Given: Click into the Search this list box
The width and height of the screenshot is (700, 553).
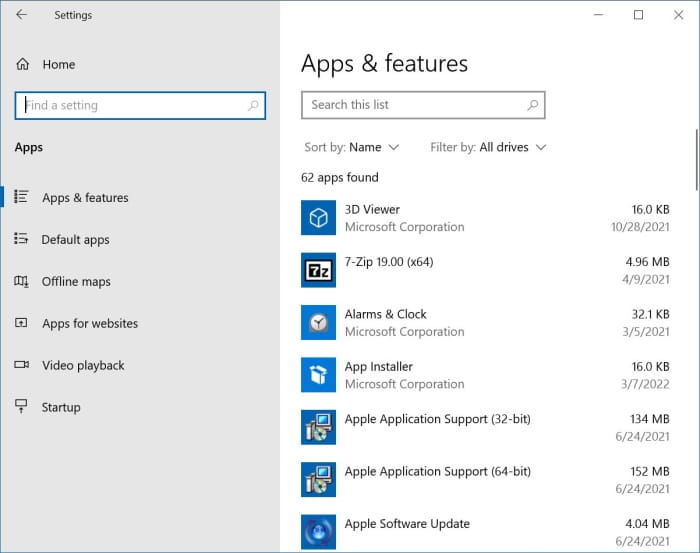Looking at the screenshot, I should [x=423, y=105].
